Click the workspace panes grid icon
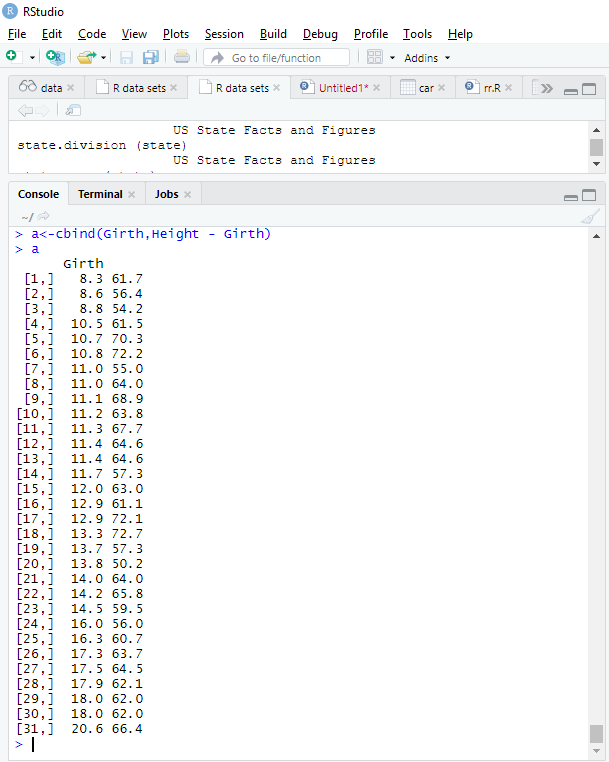The height and width of the screenshot is (762, 609). click(x=374, y=57)
